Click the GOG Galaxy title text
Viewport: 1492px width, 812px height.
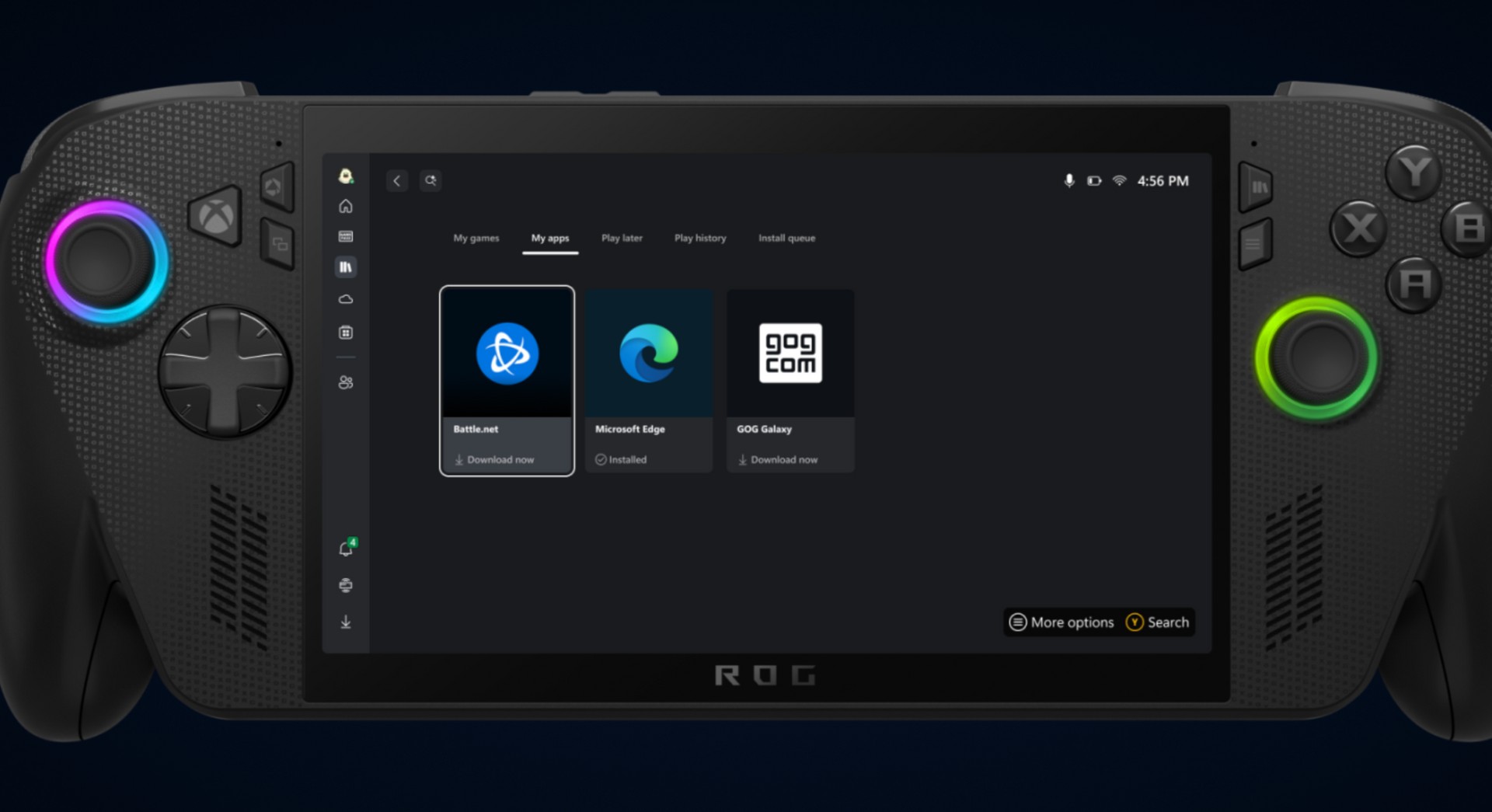(764, 429)
